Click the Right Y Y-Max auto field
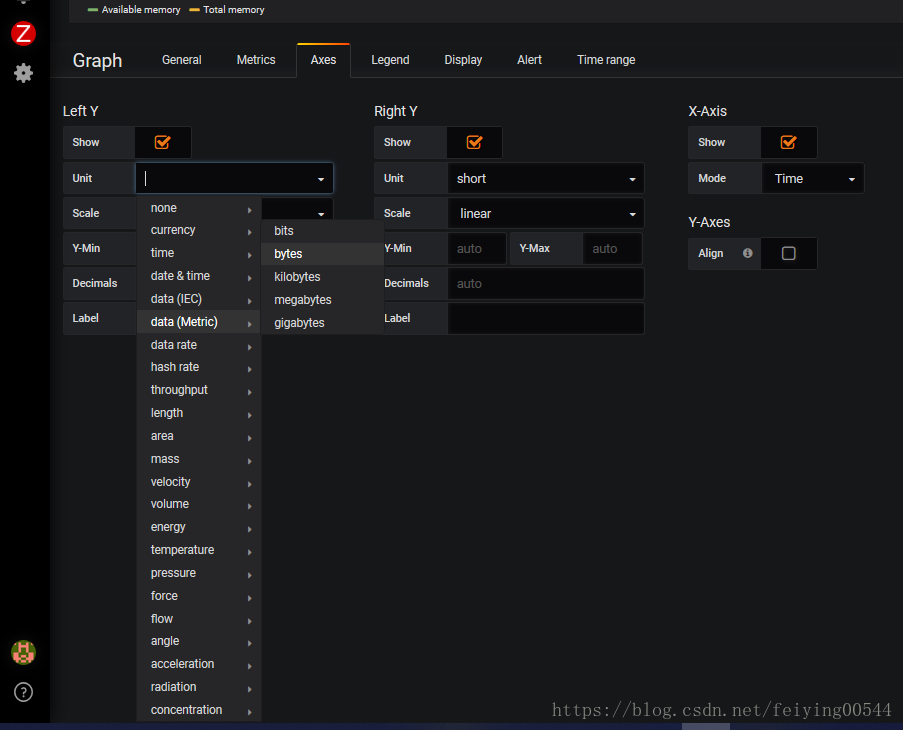 tap(612, 249)
